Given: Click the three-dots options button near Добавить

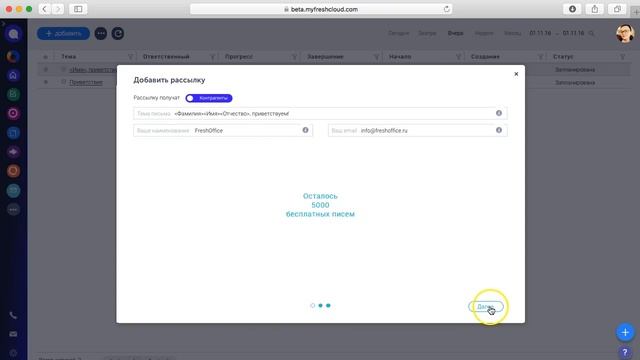Looking at the screenshot, I should (101, 33).
